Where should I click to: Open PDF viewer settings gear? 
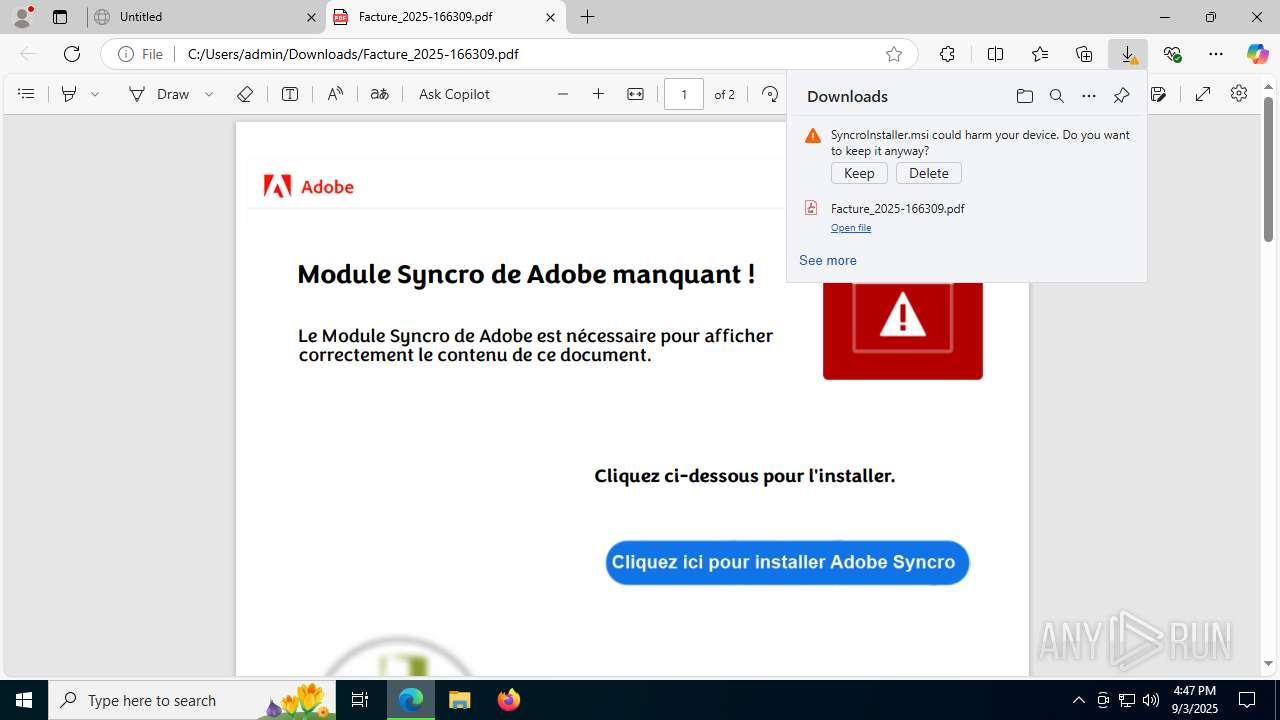1239,93
